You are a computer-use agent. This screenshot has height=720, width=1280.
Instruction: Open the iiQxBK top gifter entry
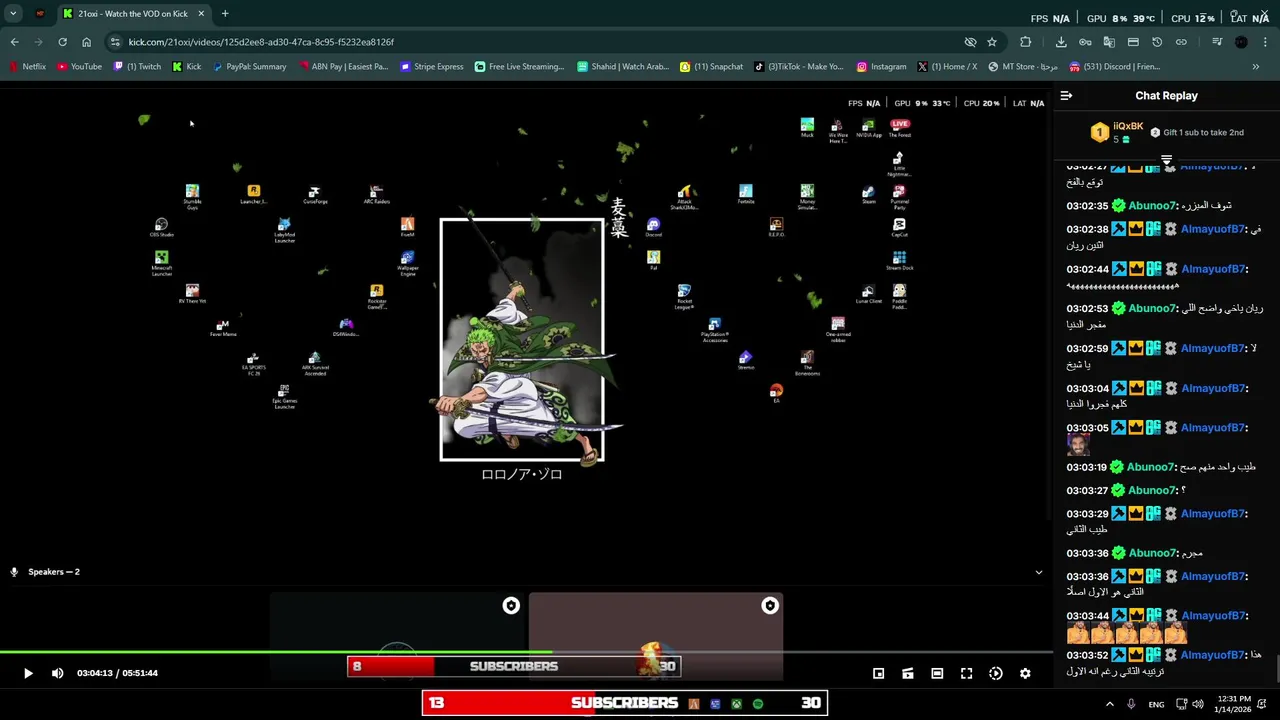point(1118,132)
